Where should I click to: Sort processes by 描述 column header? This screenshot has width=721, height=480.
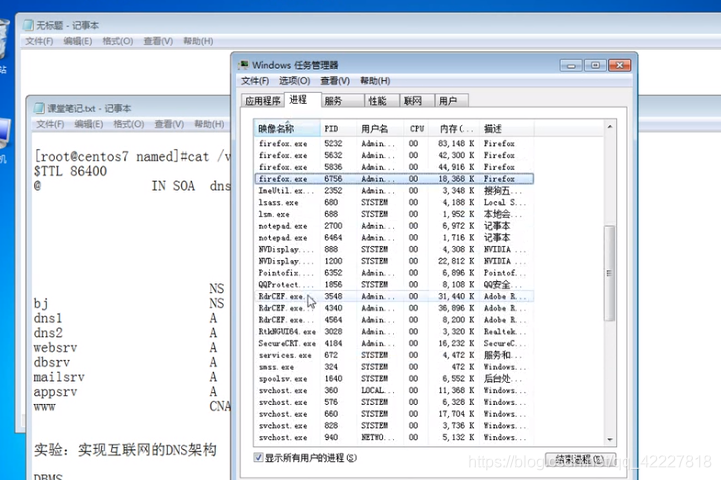pyautogui.click(x=507, y=129)
